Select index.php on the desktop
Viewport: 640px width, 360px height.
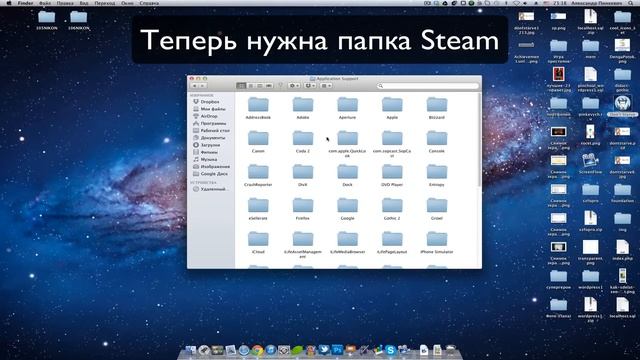click(x=622, y=251)
